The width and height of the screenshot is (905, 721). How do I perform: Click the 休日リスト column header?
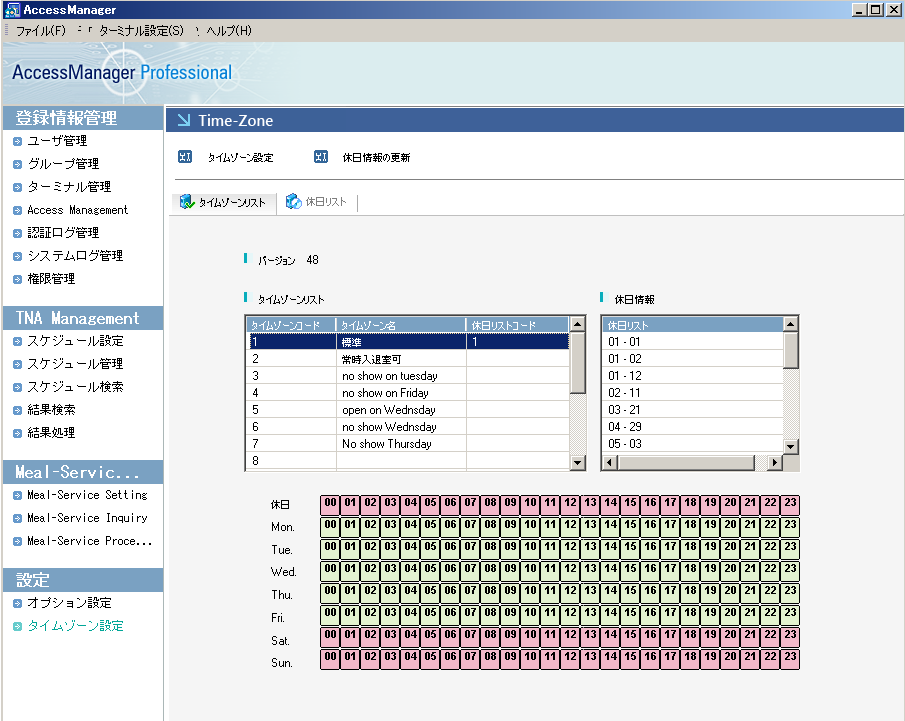point(693,325)
